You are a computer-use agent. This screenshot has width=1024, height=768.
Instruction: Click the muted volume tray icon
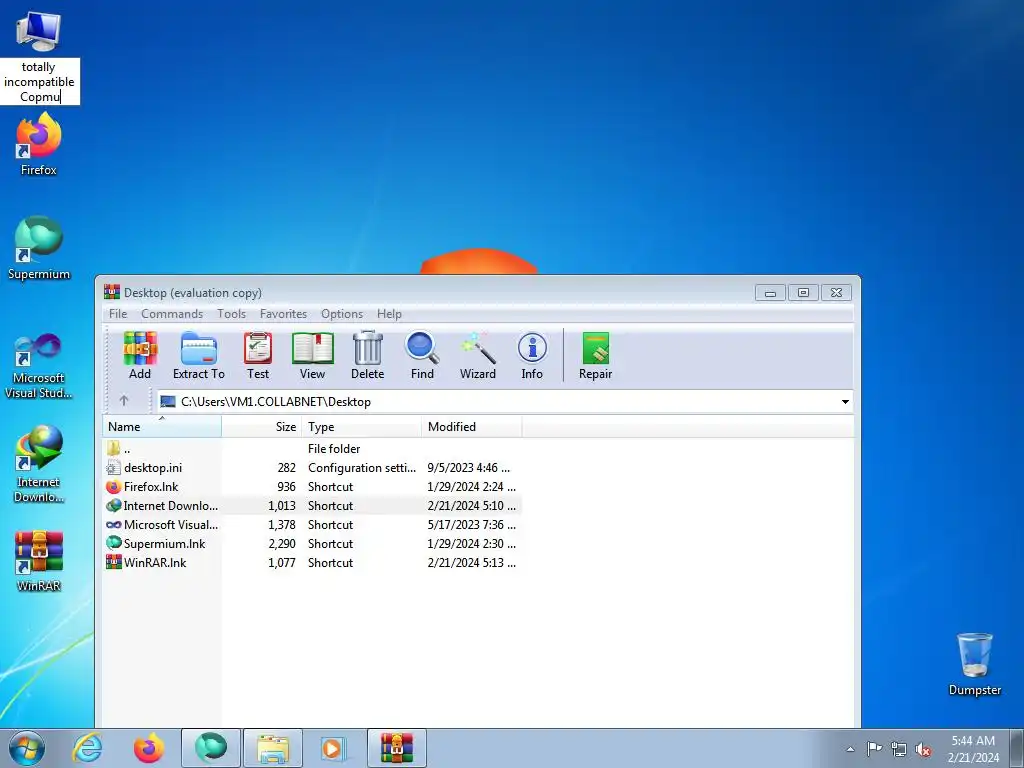click(923, 749)
